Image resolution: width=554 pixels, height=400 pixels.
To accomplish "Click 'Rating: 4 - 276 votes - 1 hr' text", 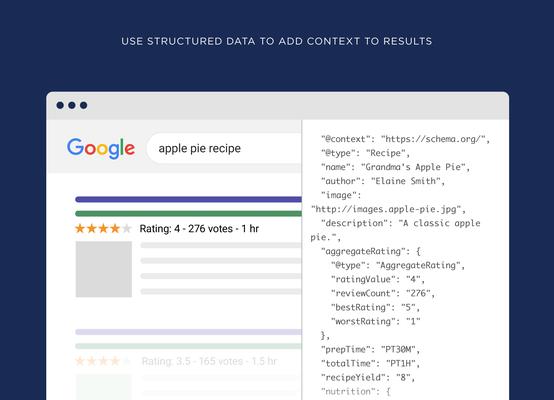I will [x=199, y=229].
